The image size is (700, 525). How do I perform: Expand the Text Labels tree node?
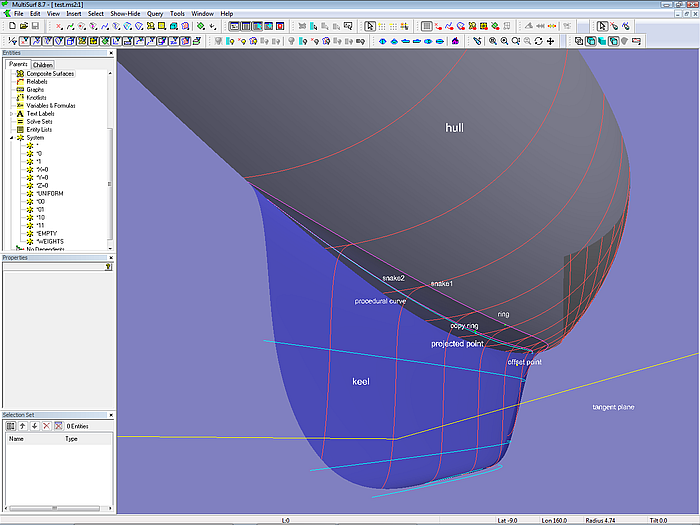point(12,114)
